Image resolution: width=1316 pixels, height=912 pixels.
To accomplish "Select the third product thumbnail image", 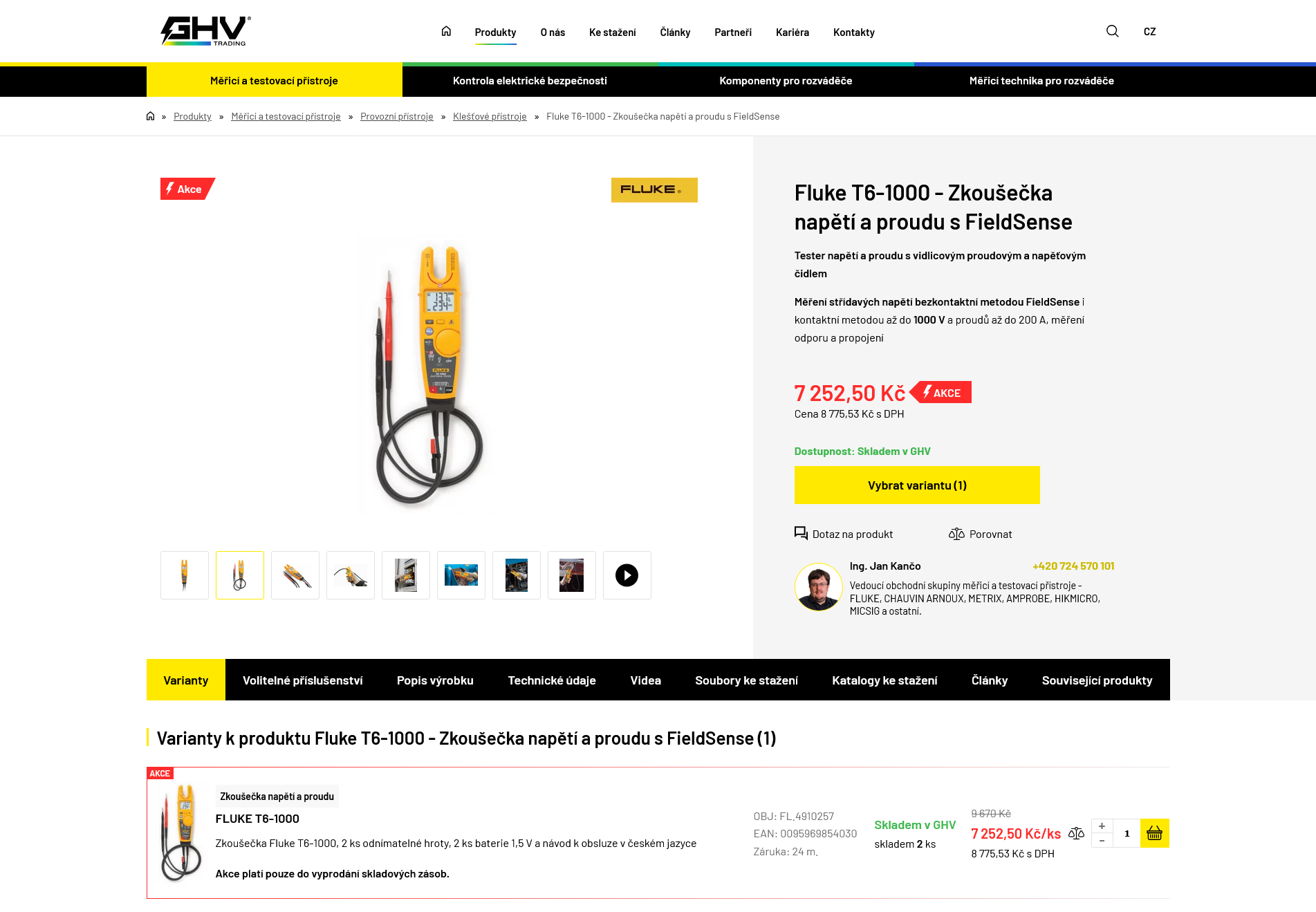I will [295, 575].
